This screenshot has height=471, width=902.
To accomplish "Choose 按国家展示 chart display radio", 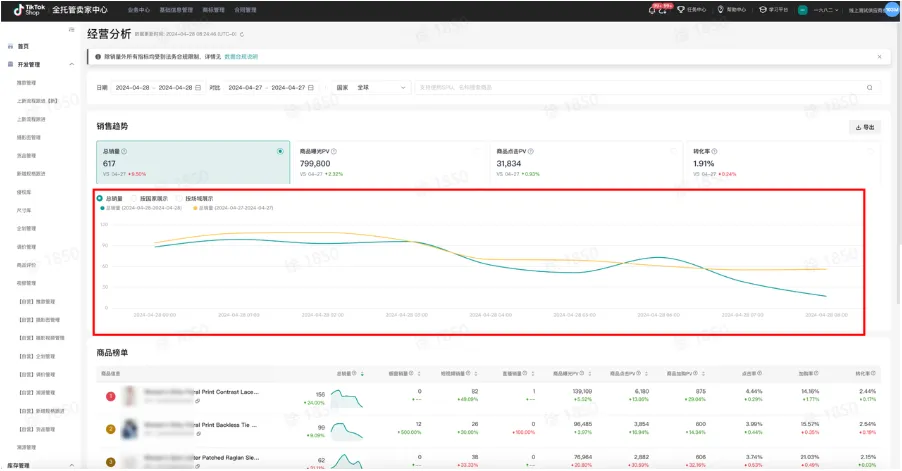I will 134,198.
